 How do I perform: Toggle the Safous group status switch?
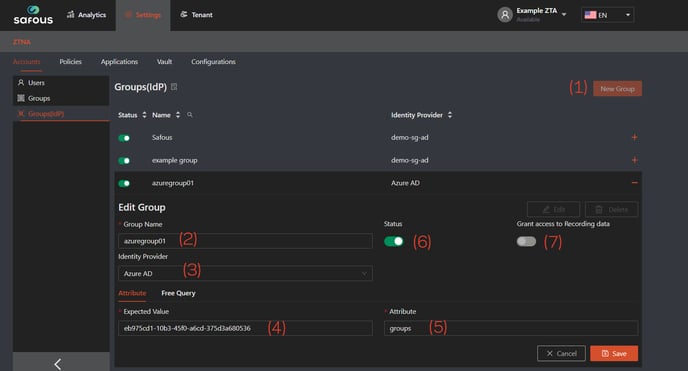click(x=124, y=138)
